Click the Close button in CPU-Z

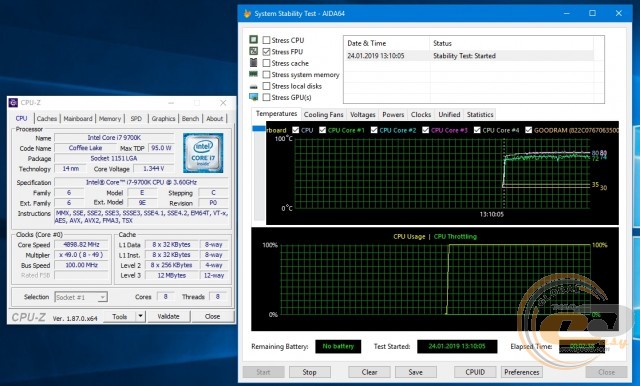click(213, 316)
